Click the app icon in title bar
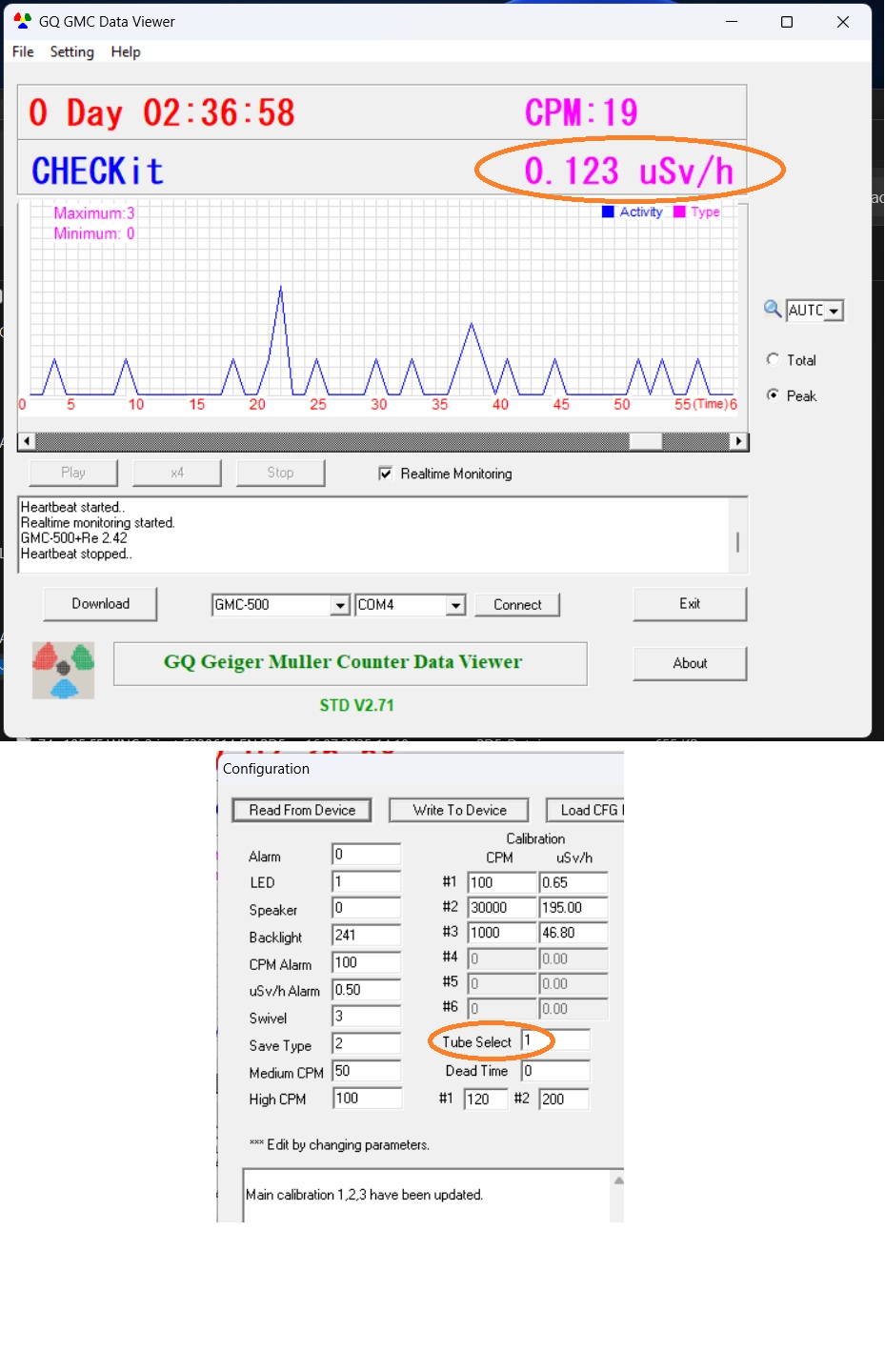 (22, 21)
